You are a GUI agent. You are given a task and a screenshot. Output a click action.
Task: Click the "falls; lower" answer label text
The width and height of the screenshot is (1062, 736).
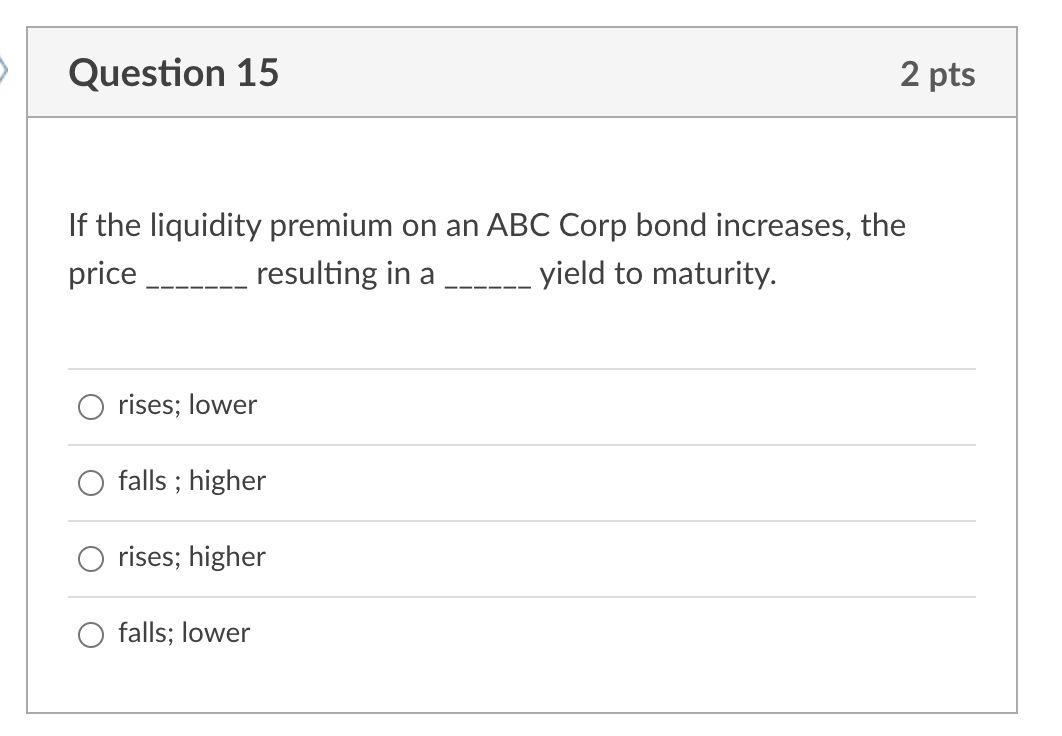point(183,632)
